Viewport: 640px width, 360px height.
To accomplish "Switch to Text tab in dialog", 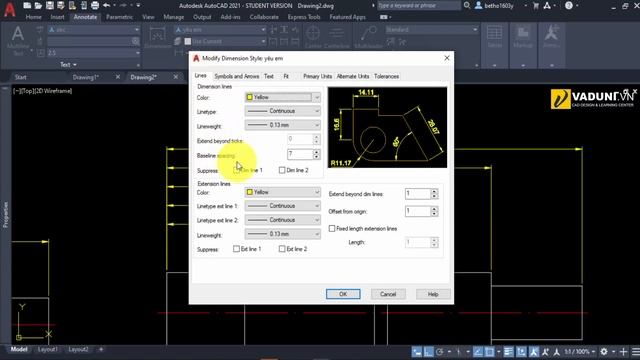I will click(x=269, y=76).
